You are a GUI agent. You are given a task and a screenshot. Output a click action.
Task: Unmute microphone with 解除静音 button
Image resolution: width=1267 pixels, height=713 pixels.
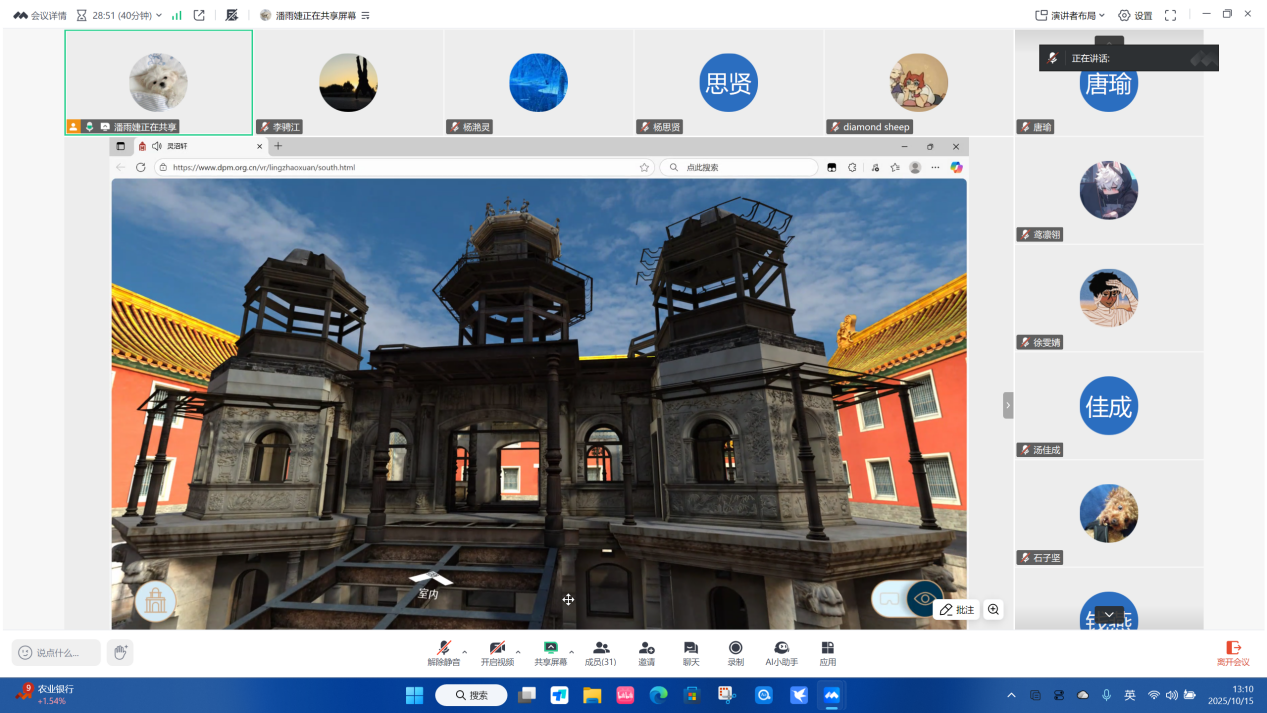pyautogui.click(x=443, y=652)
